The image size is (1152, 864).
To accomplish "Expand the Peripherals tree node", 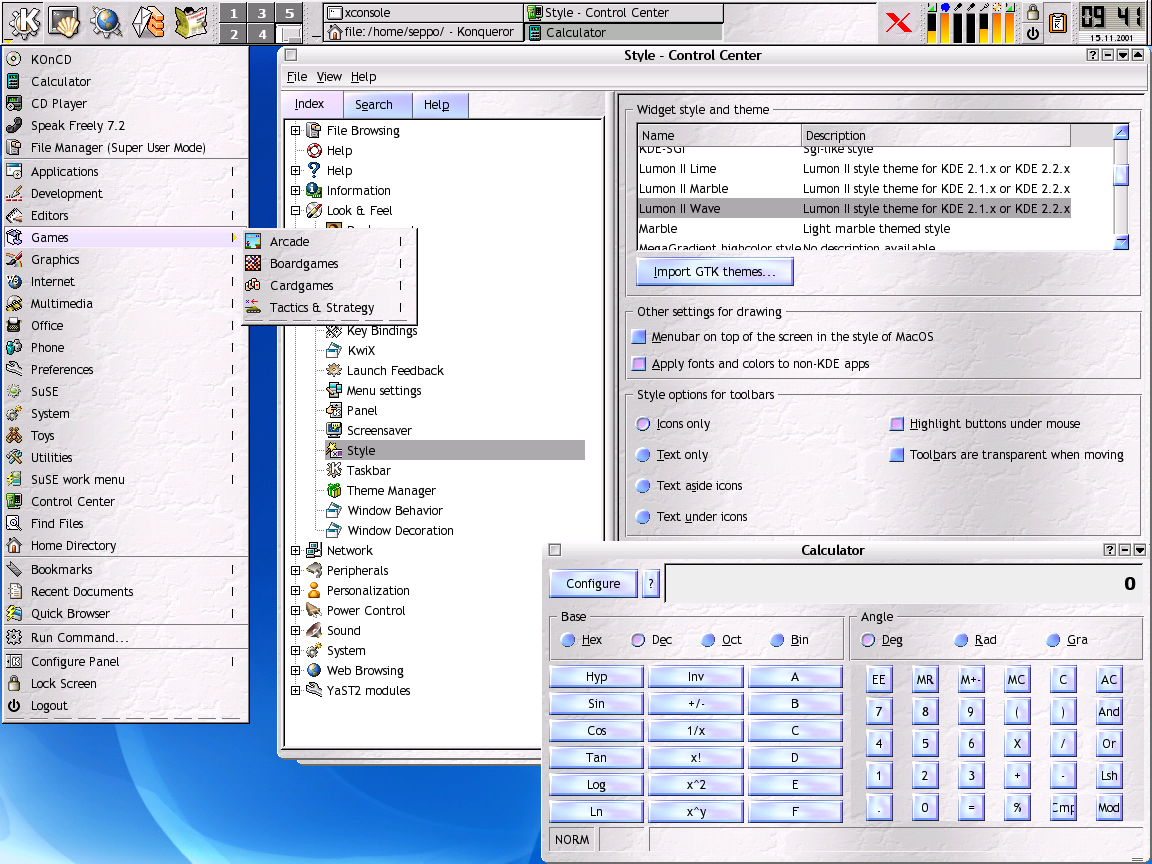I will 295,570.
